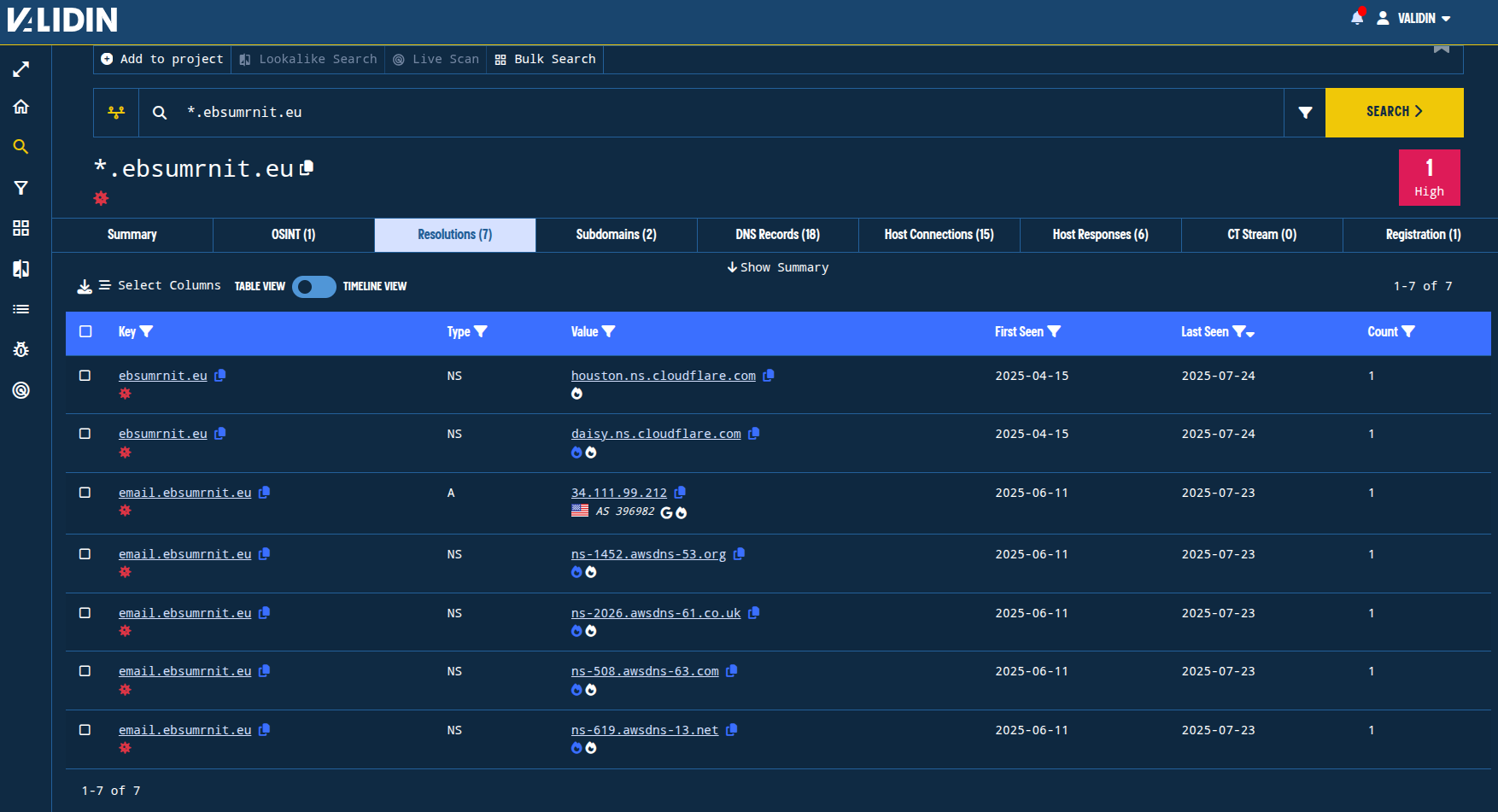Viewport: 1498px width, 812px height.
Task: Open the Count column filter
Action: (1408, 331)
